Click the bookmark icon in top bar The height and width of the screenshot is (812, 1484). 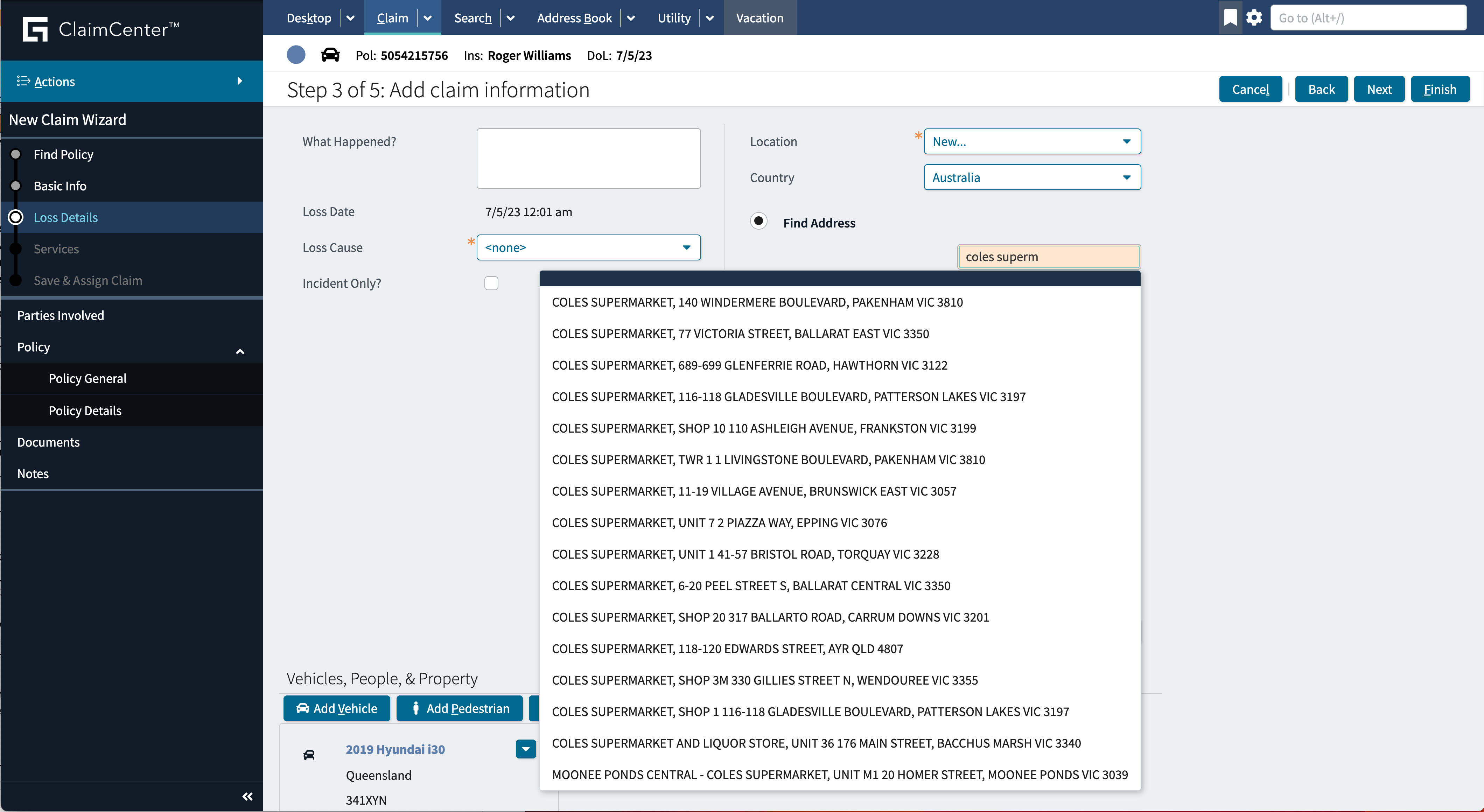(x=1230, y=17)
